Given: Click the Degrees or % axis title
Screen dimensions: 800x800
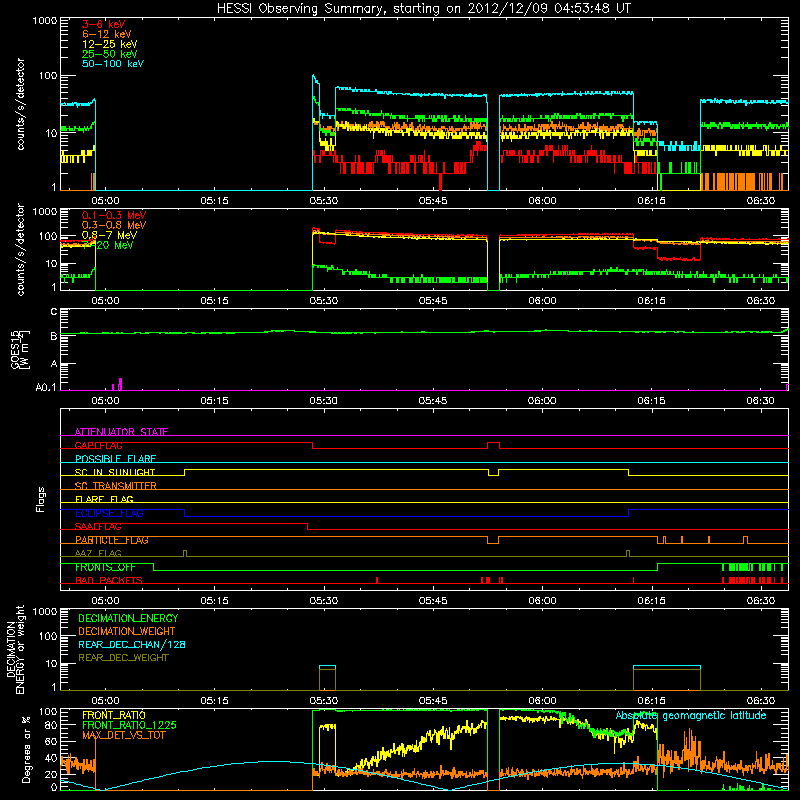Looking at the screenshot, I should [x=26, y=749].
